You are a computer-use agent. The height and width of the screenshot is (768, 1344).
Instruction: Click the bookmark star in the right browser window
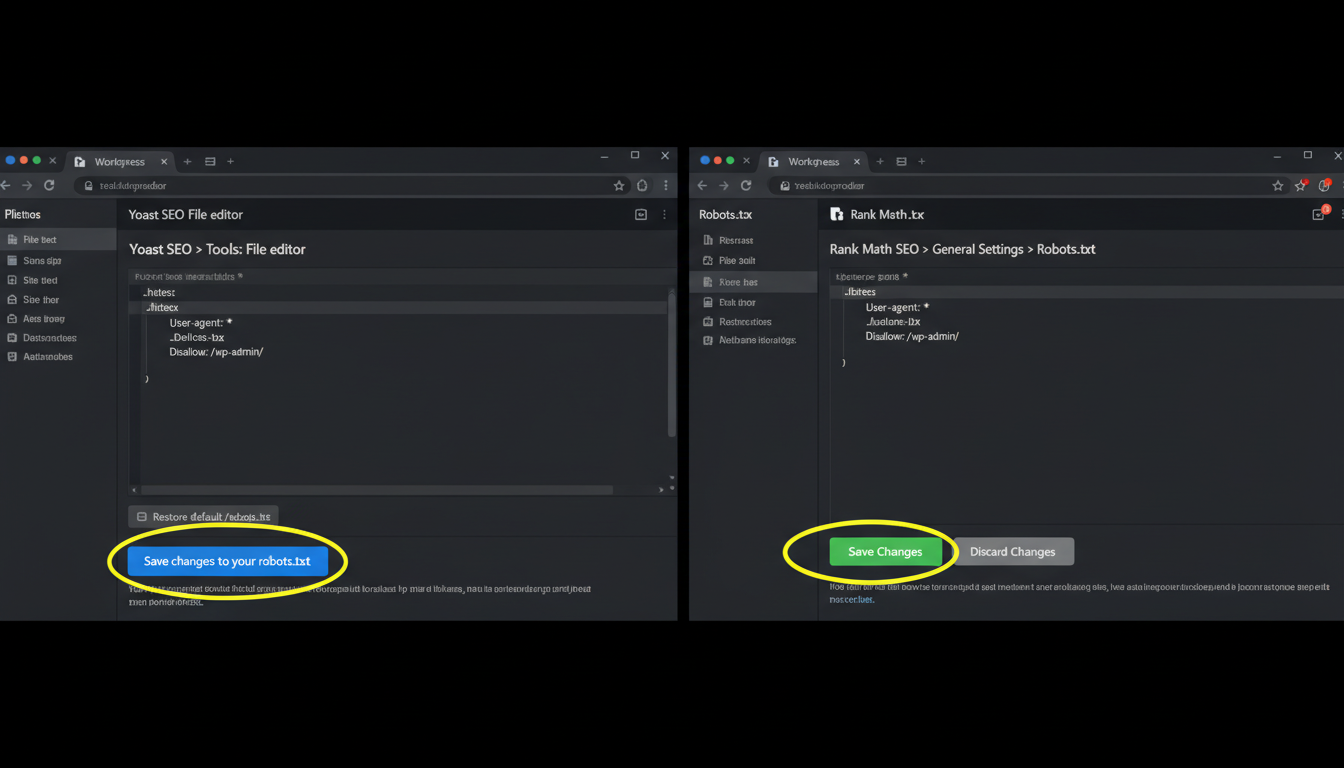click(1278, 185)
